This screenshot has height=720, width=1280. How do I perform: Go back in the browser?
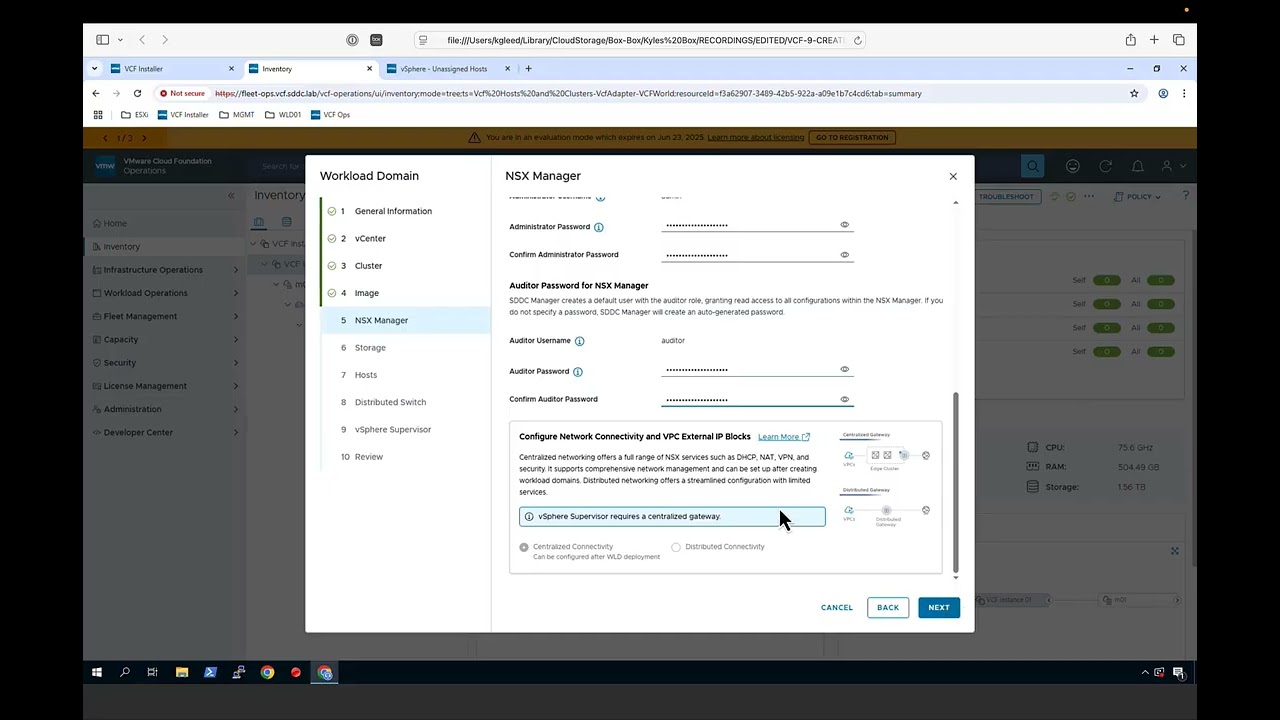[x=96, y=93]
